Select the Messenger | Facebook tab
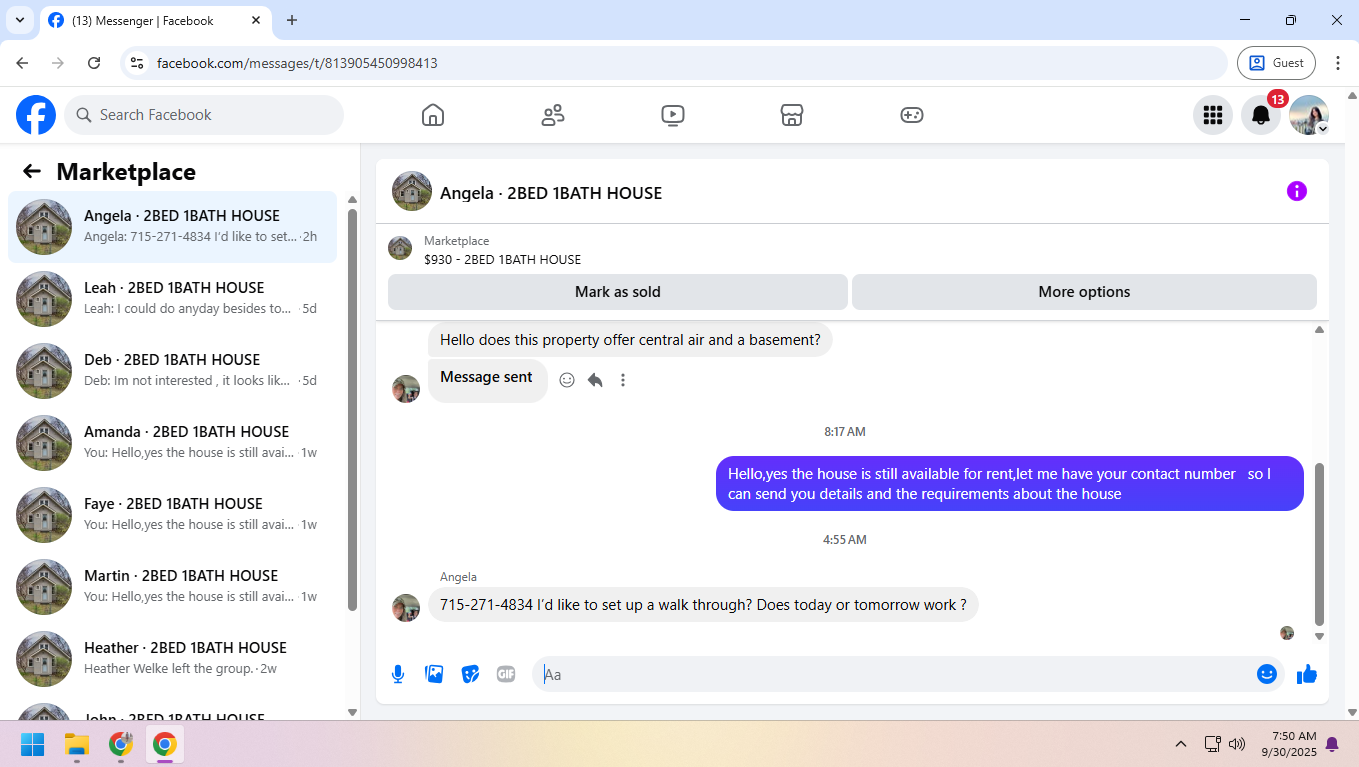1359x767 pixels. point(155,21)
